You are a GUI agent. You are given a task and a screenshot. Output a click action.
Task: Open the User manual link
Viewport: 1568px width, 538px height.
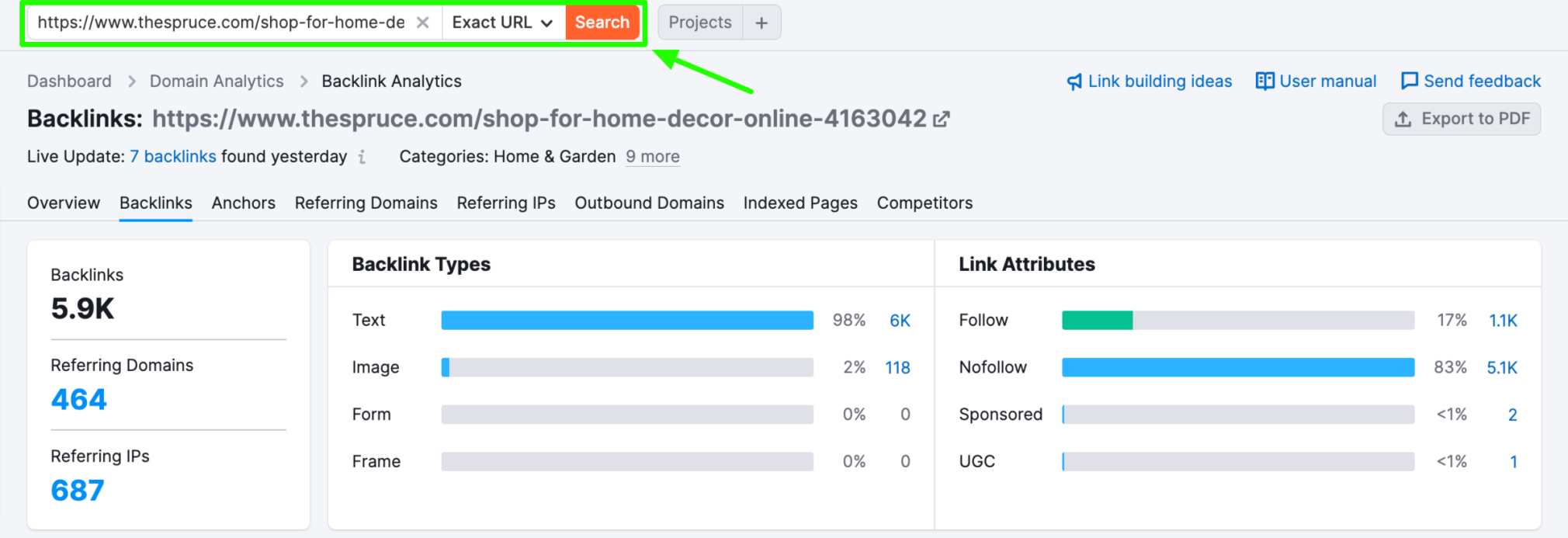click(x=1327, y=82)
